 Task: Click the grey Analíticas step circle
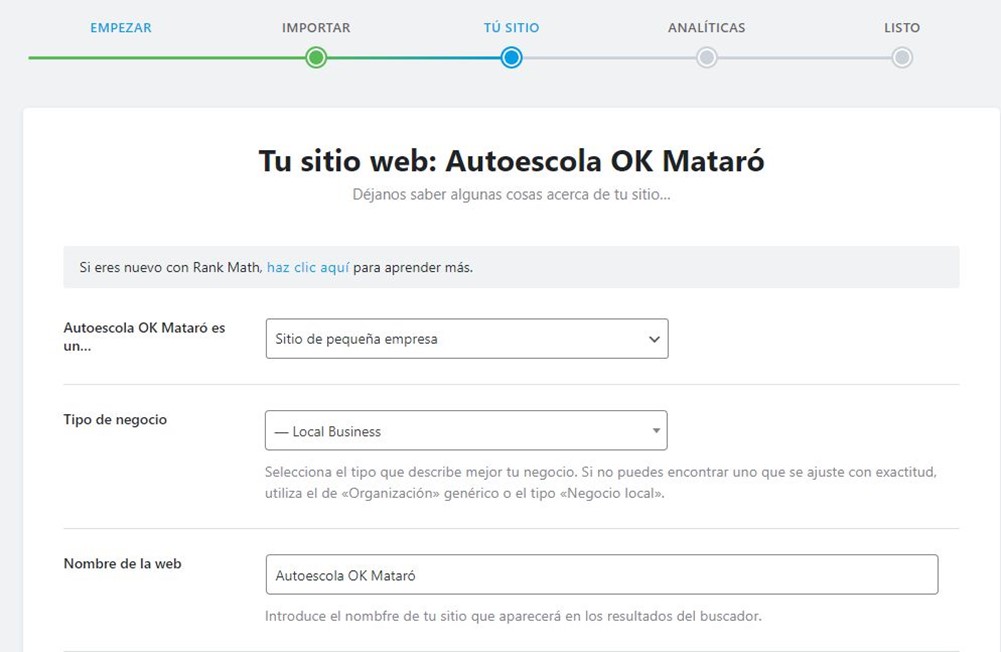(x=706, y=58)
